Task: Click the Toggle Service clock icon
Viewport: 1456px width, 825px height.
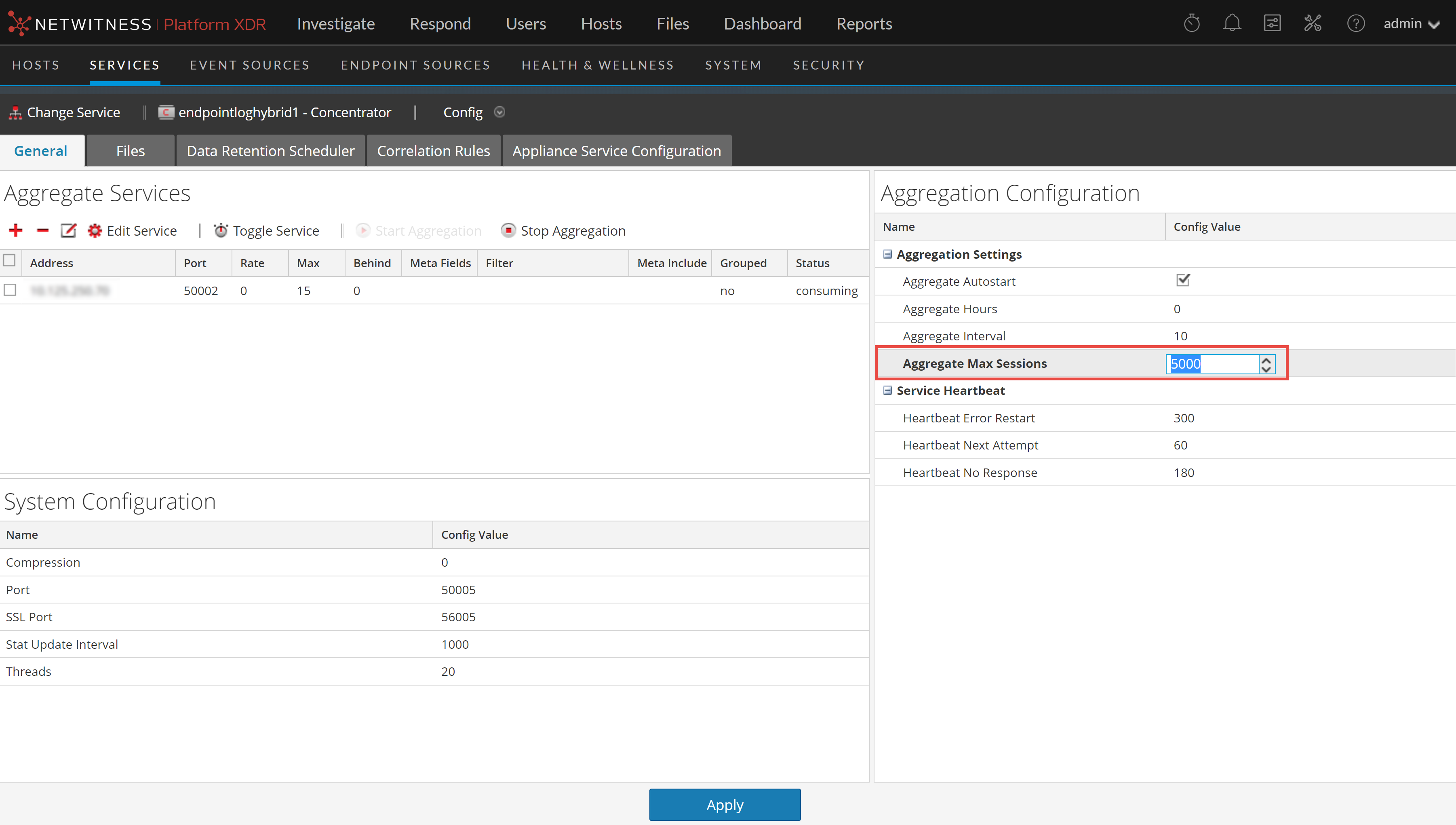Action: [x=221, y=230]
